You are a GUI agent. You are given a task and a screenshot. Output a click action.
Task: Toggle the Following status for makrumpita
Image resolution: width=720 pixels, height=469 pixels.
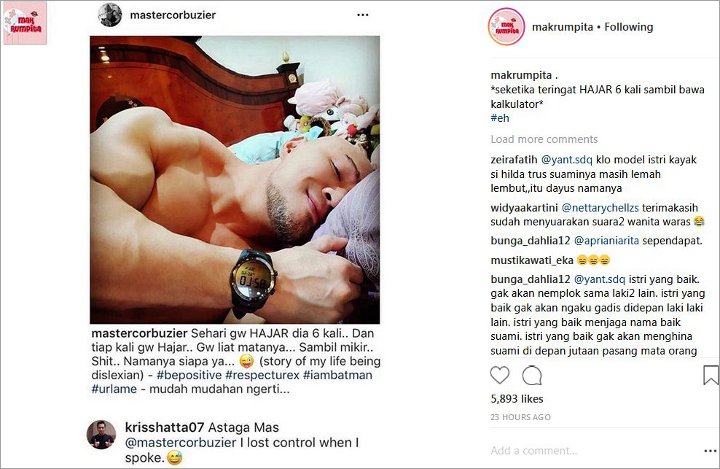pos(629,27)
